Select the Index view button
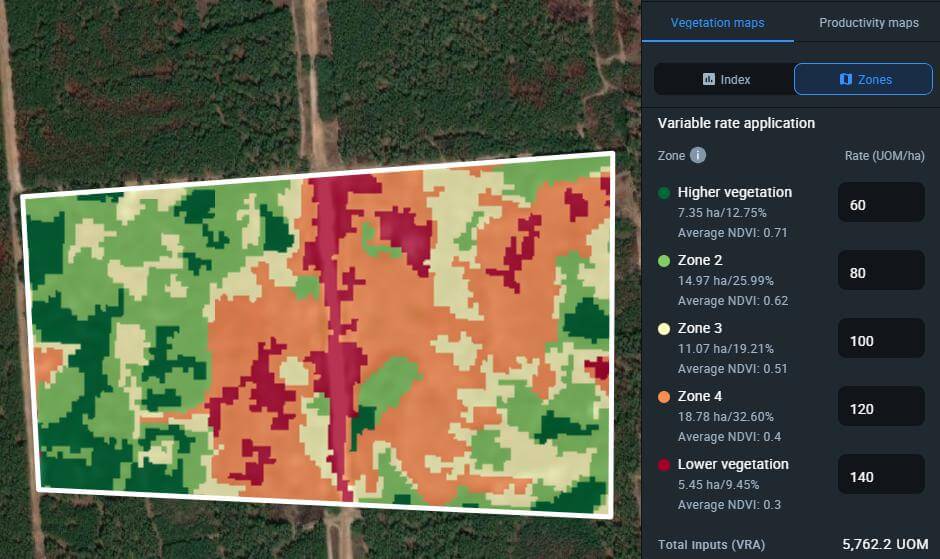This screenshot has width=940, height=559. pos(724,79)
